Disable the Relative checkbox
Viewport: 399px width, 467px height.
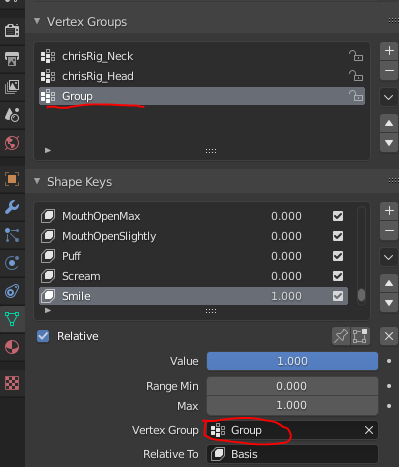click(x=43, y=336)
